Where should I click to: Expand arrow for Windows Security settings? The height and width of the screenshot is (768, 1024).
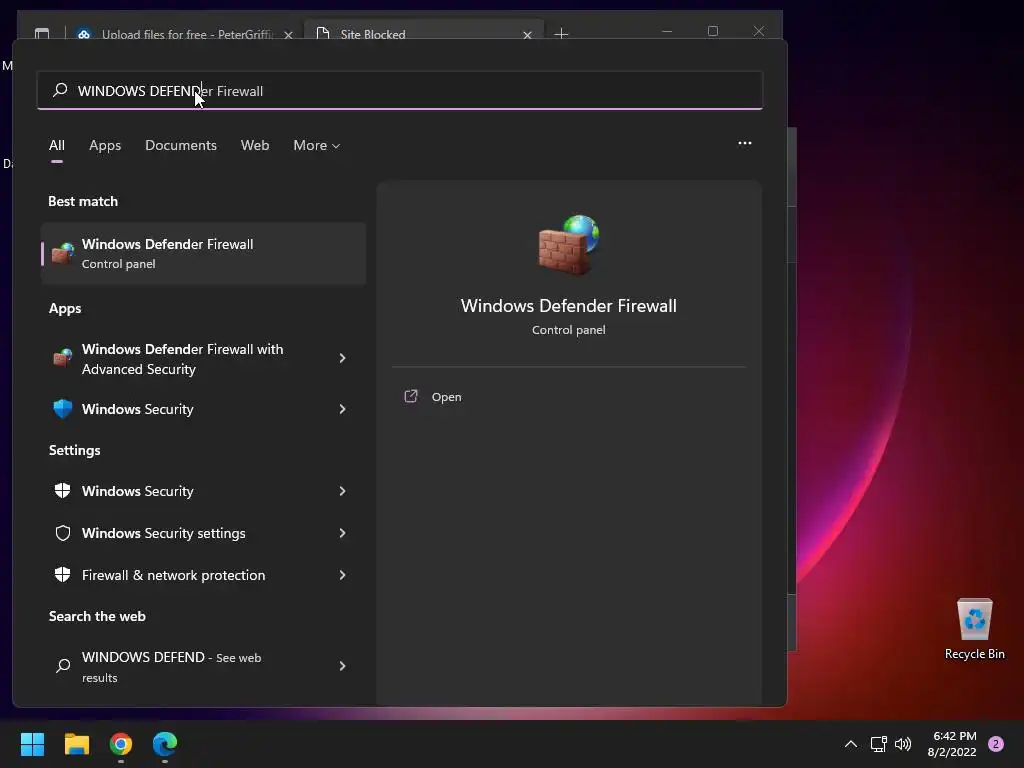pyautogui.click(x=342, y=533)
